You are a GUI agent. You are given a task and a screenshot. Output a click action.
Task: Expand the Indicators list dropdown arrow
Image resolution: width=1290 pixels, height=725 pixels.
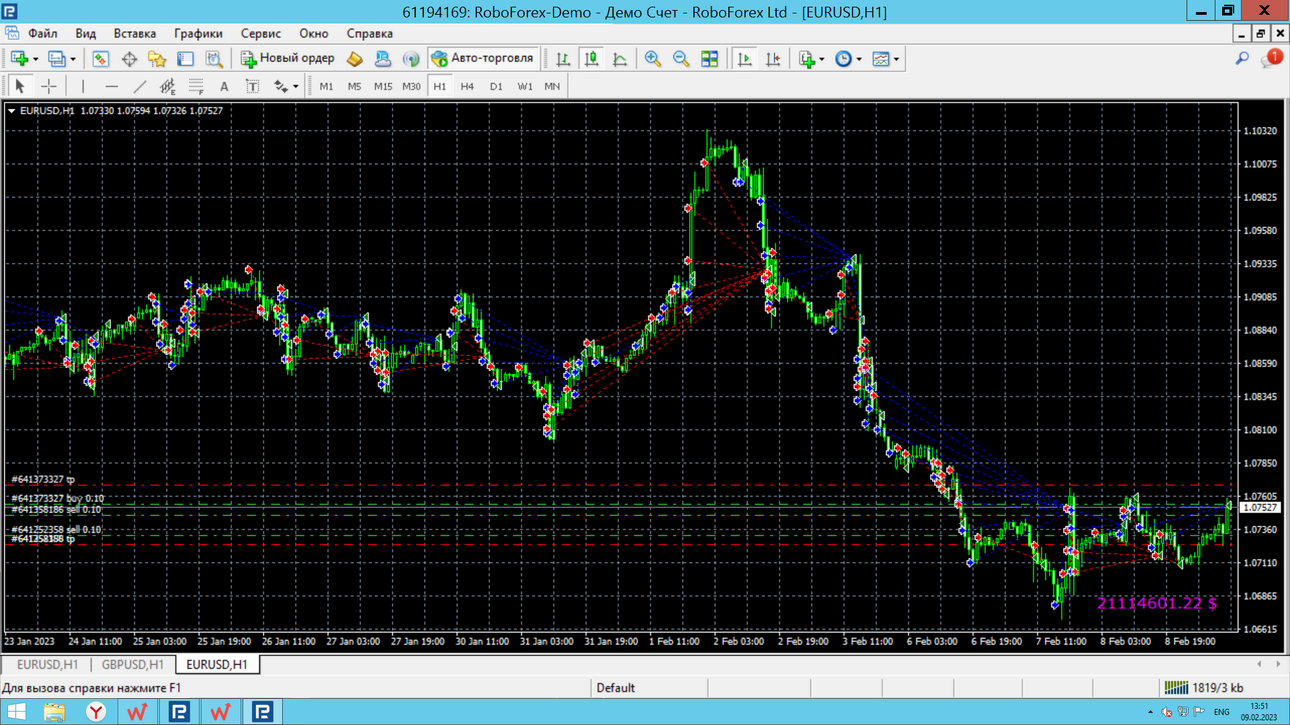tap(822, 59)
